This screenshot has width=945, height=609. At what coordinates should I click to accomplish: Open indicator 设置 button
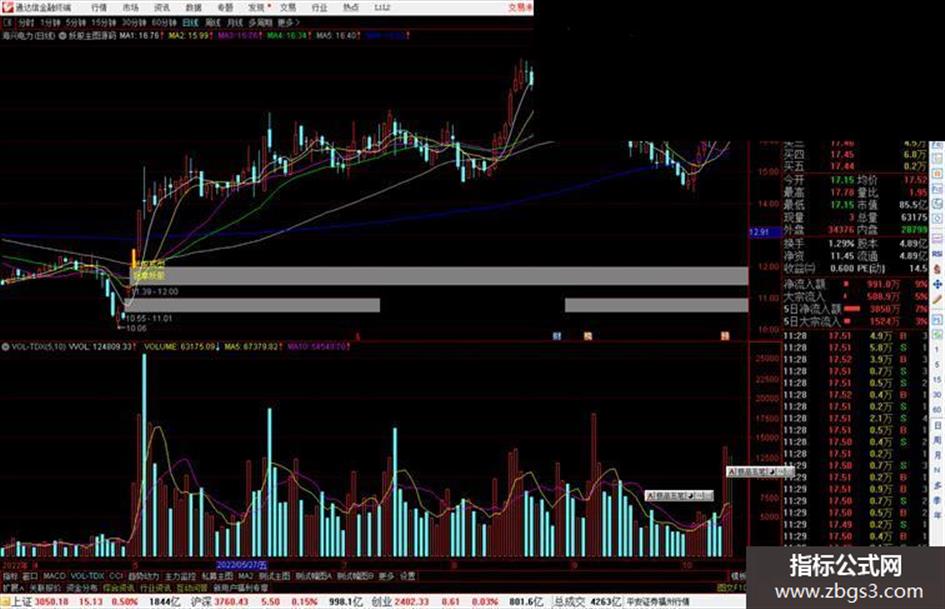(407, 576)
